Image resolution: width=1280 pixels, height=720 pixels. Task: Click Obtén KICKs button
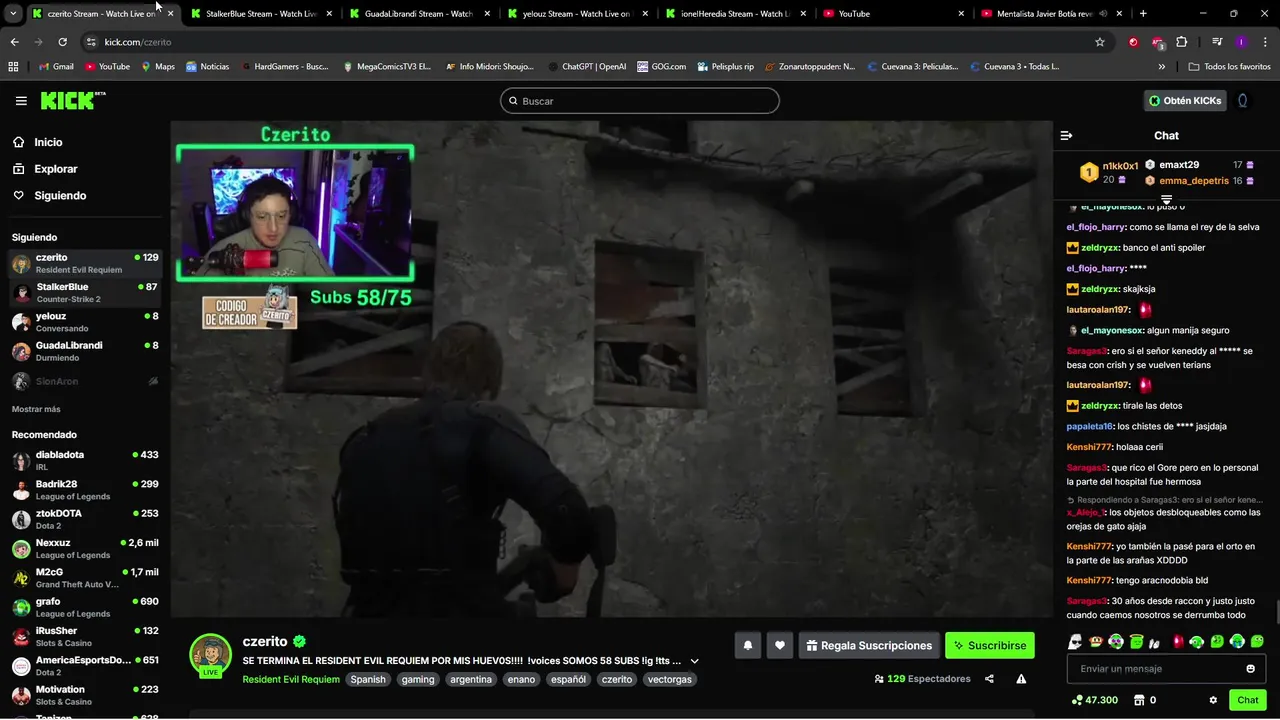[1184, 101]
